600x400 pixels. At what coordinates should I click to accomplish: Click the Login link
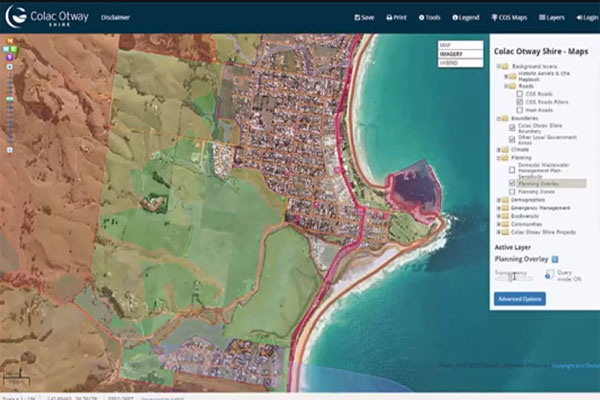click(x=587, y=17)
